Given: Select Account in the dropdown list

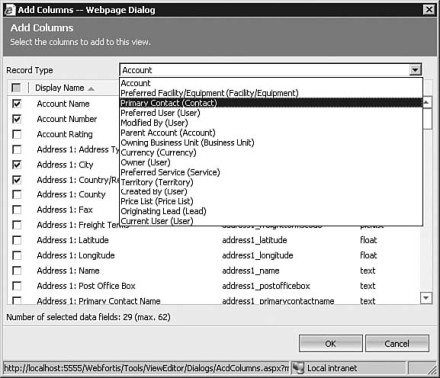Looking at the screenshot, I should [271, 83].
